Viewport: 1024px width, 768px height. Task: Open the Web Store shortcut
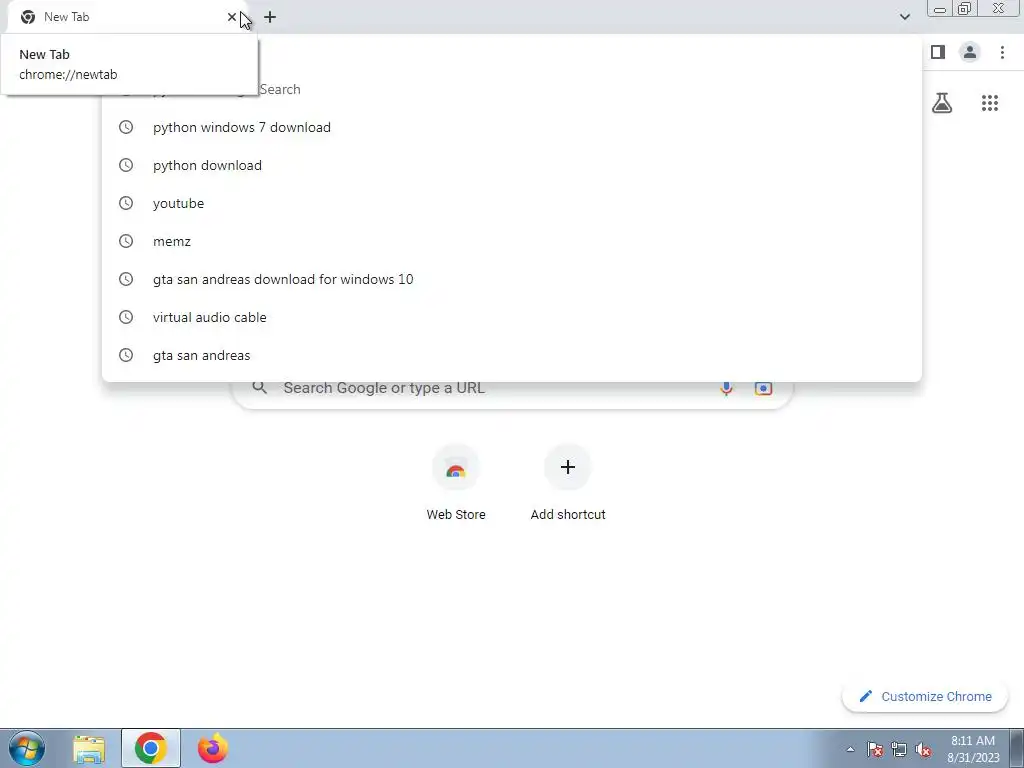pyautogui.click(x=456, y=482)
